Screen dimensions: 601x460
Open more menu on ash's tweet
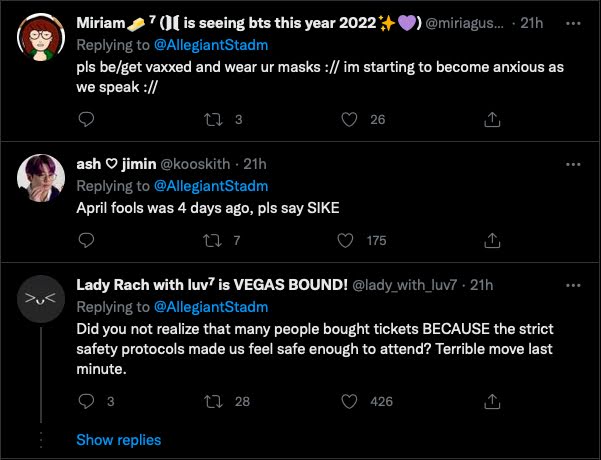coord(573,164)
